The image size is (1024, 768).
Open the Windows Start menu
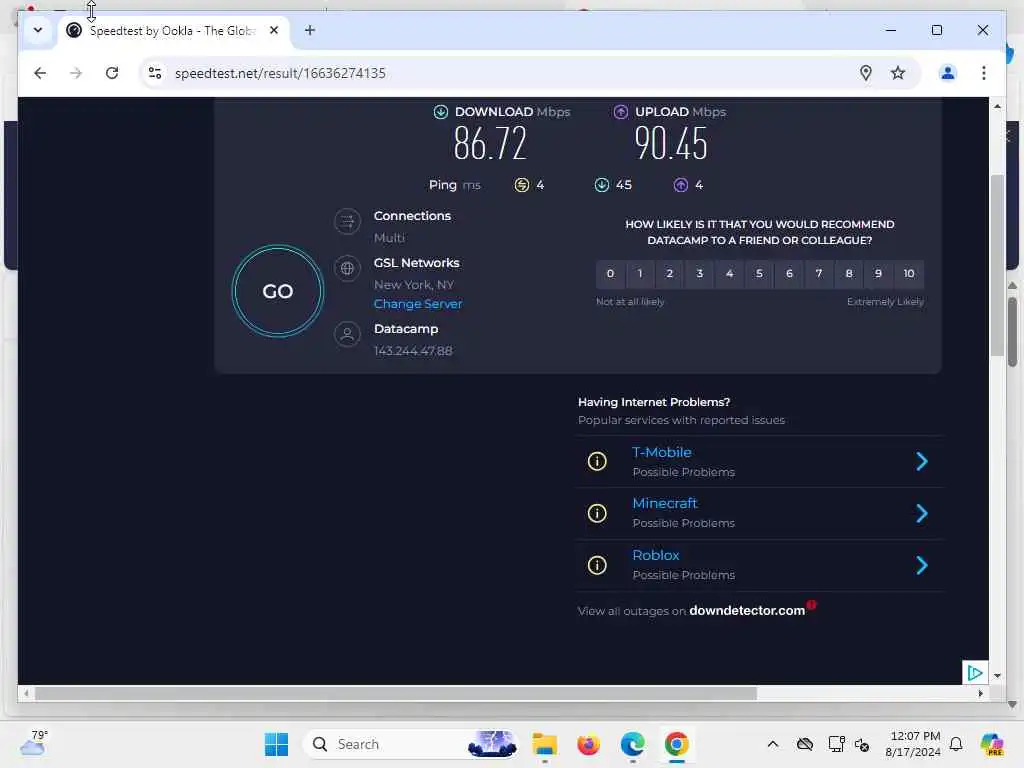[276, 744]
